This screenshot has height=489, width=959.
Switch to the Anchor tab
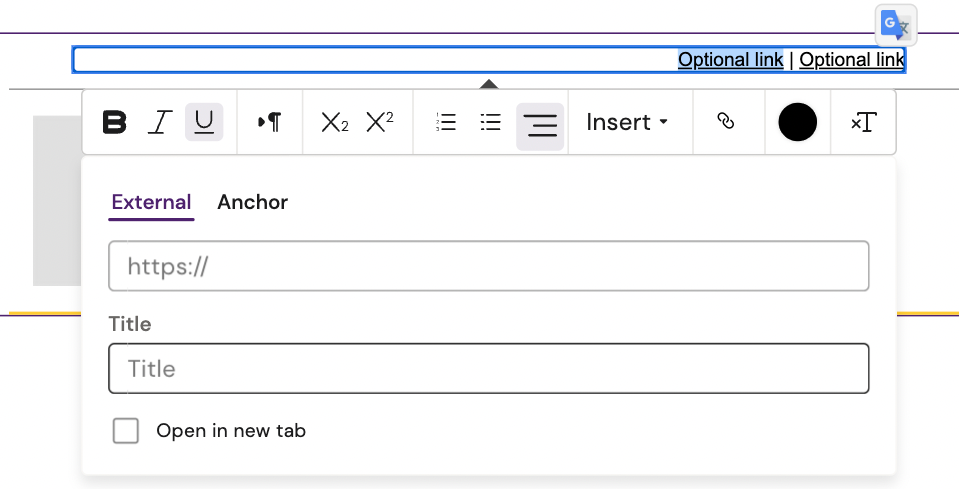click(x=252, y=202)
